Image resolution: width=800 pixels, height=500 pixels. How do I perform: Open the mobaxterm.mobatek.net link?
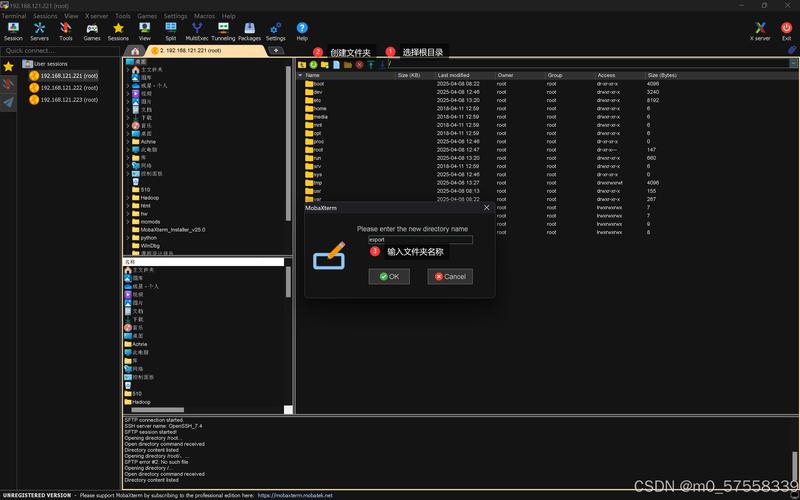pyautogui.click(x=295, y=495)
